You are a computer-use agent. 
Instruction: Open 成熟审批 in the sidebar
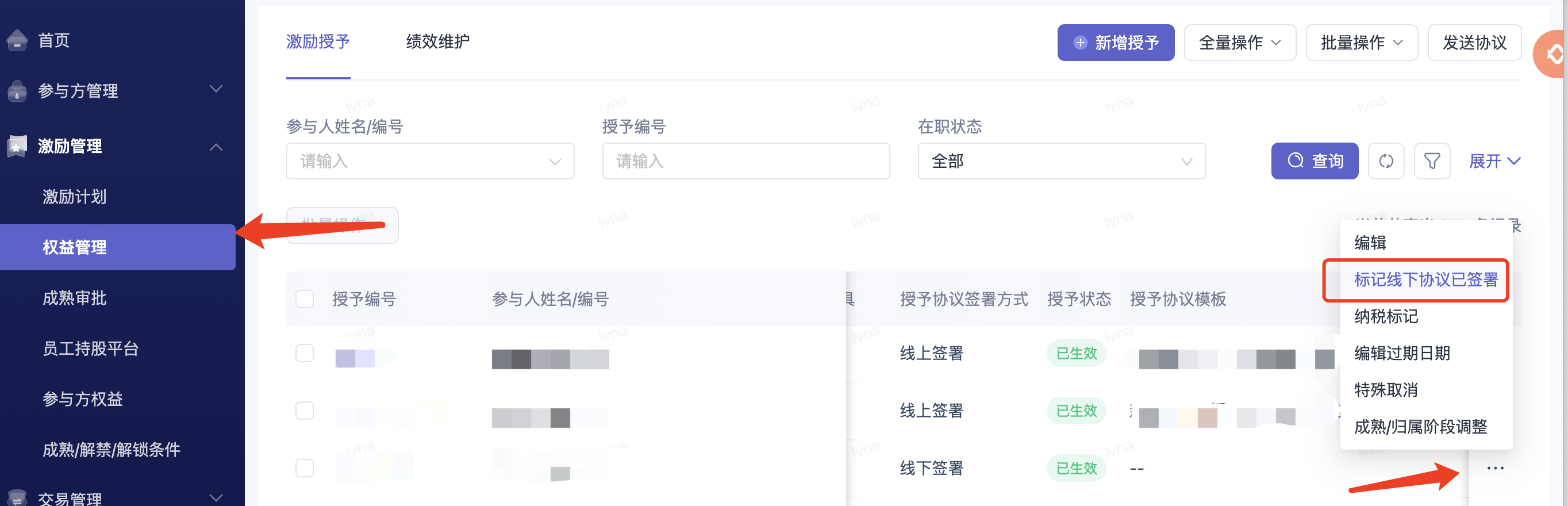74,298
